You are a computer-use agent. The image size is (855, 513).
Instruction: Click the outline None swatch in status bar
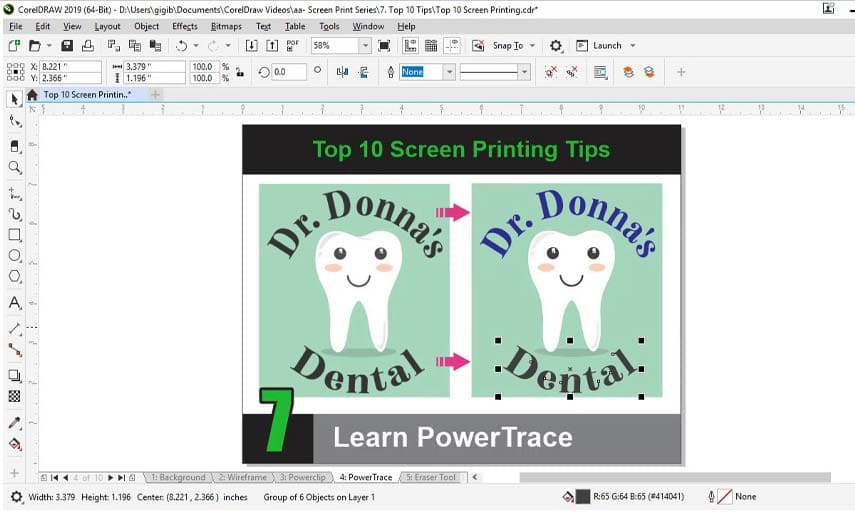(x=725, y=497)
